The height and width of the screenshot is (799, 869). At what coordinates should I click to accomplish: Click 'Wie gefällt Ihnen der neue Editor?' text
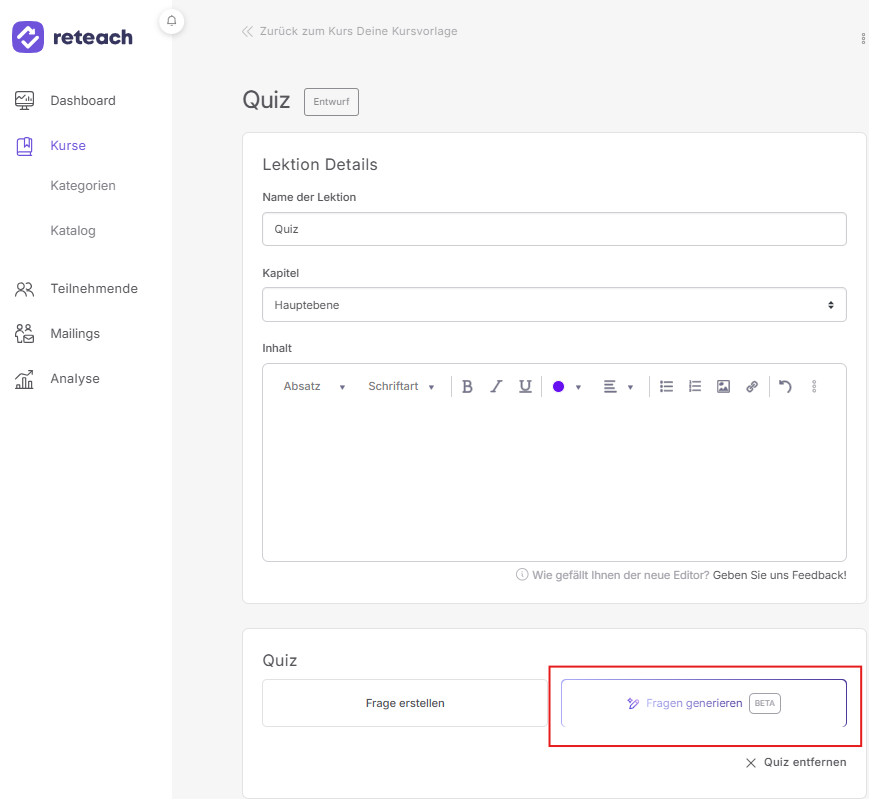621,575
